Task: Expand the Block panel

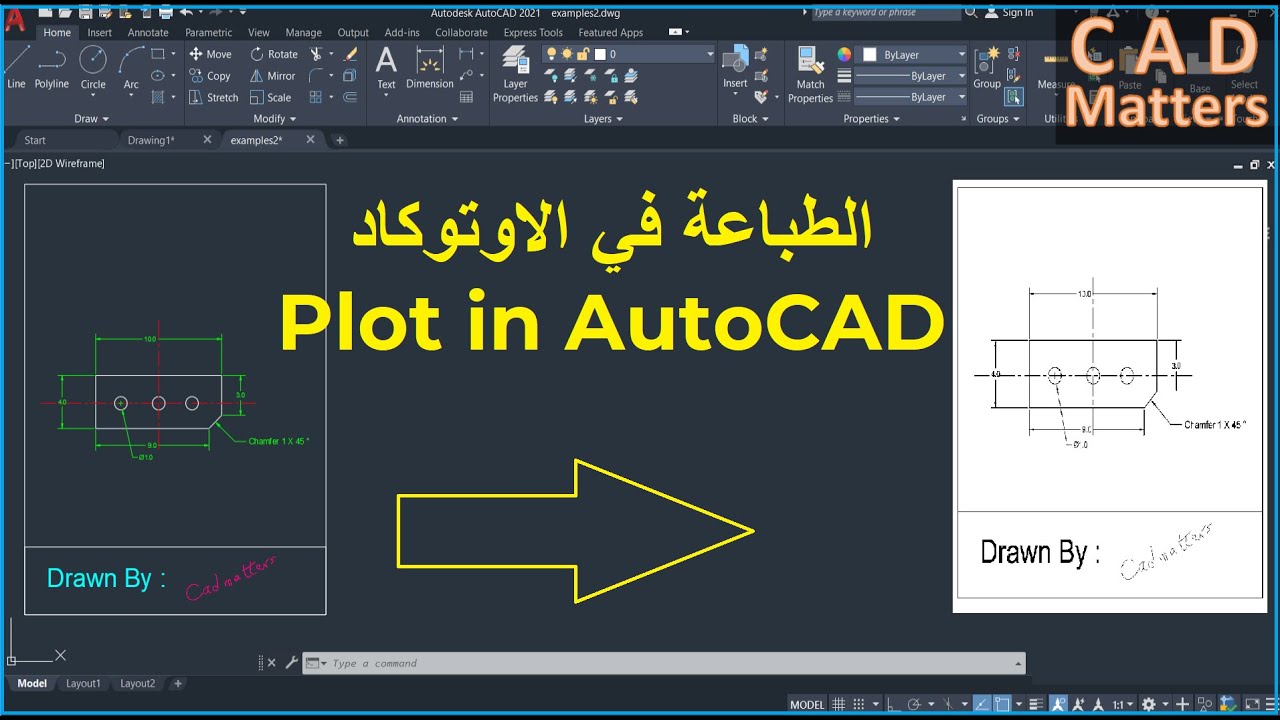Action: tap(750, 118)
